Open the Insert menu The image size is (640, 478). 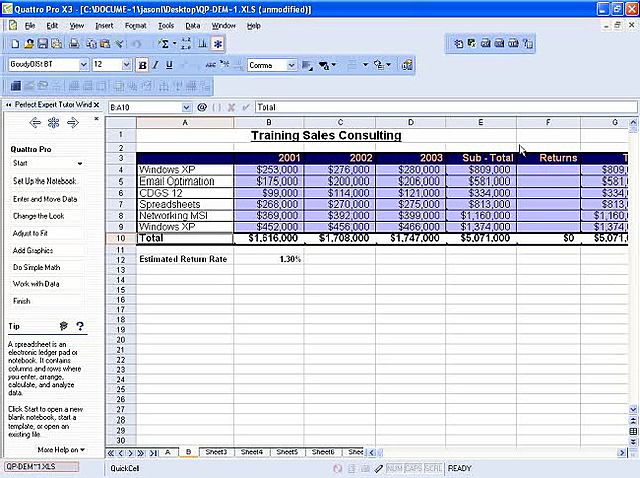[104, 26]
